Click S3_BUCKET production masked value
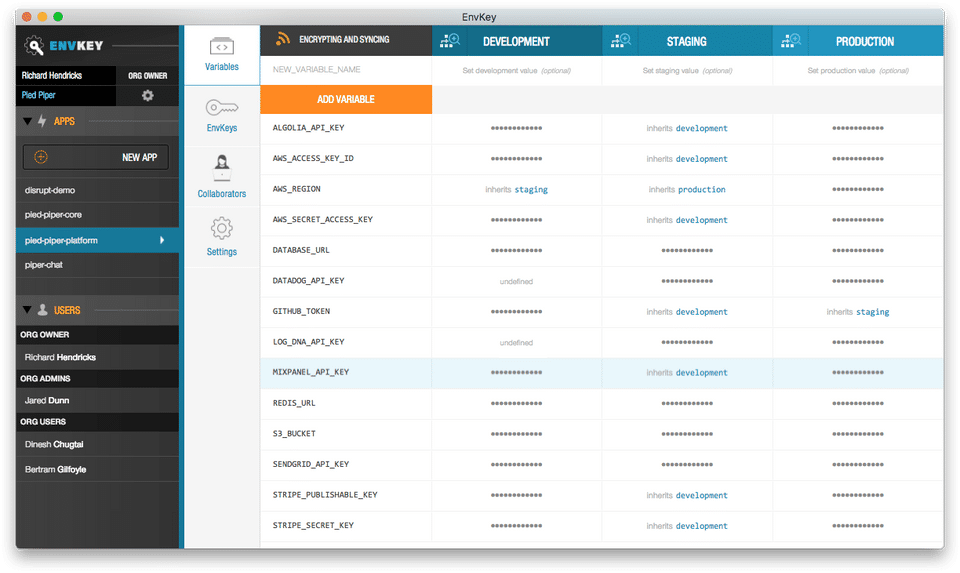Viewport: 960px width, 573px height. tap(858, 434)
